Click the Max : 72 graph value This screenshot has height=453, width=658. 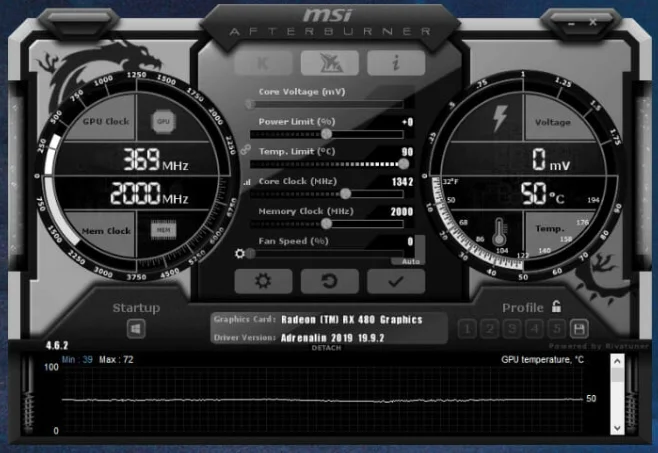(x=116, y=360)
